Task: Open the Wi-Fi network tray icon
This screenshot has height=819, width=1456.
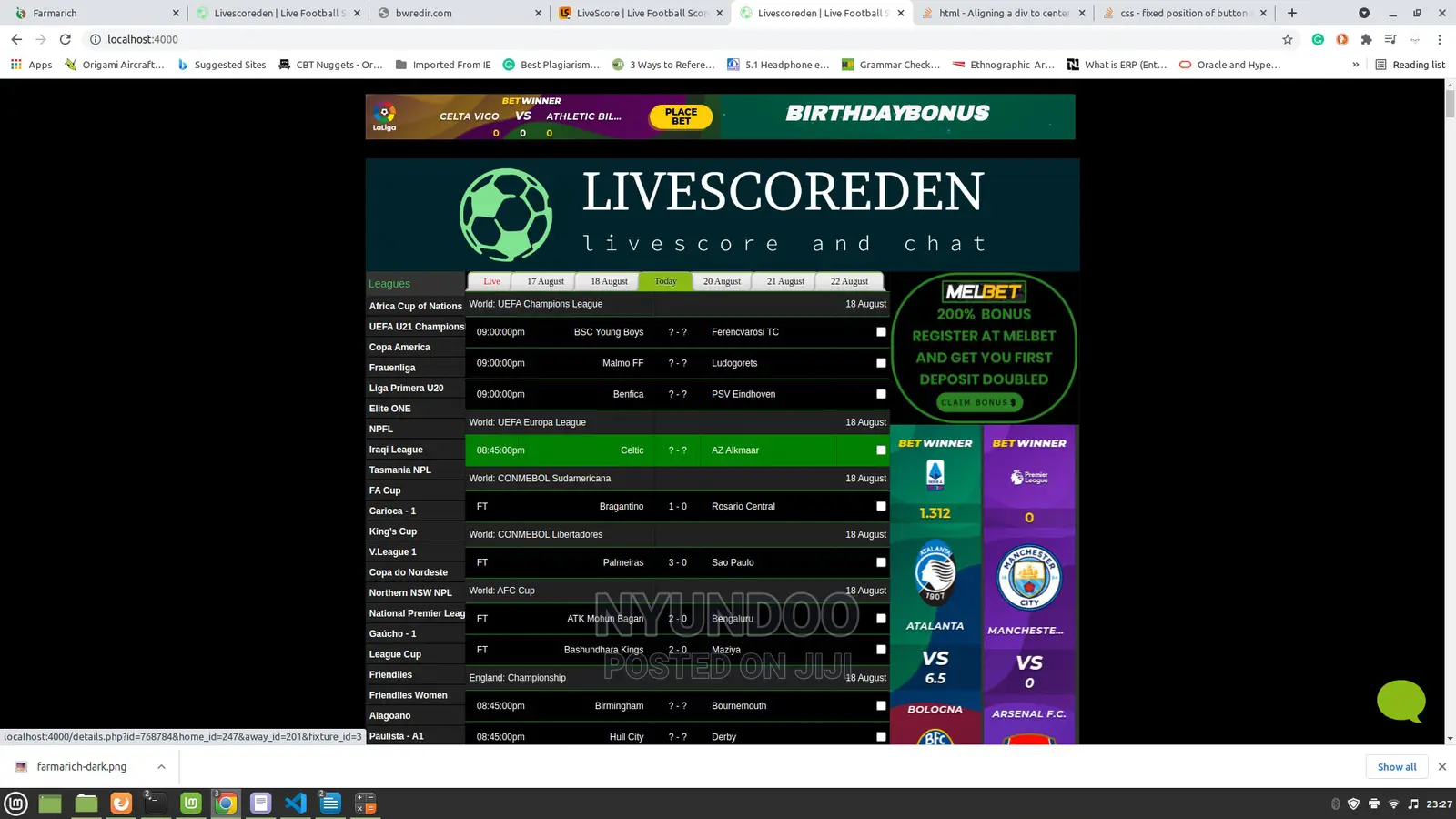Action: pyautogui.click(x=1393, y=804)
